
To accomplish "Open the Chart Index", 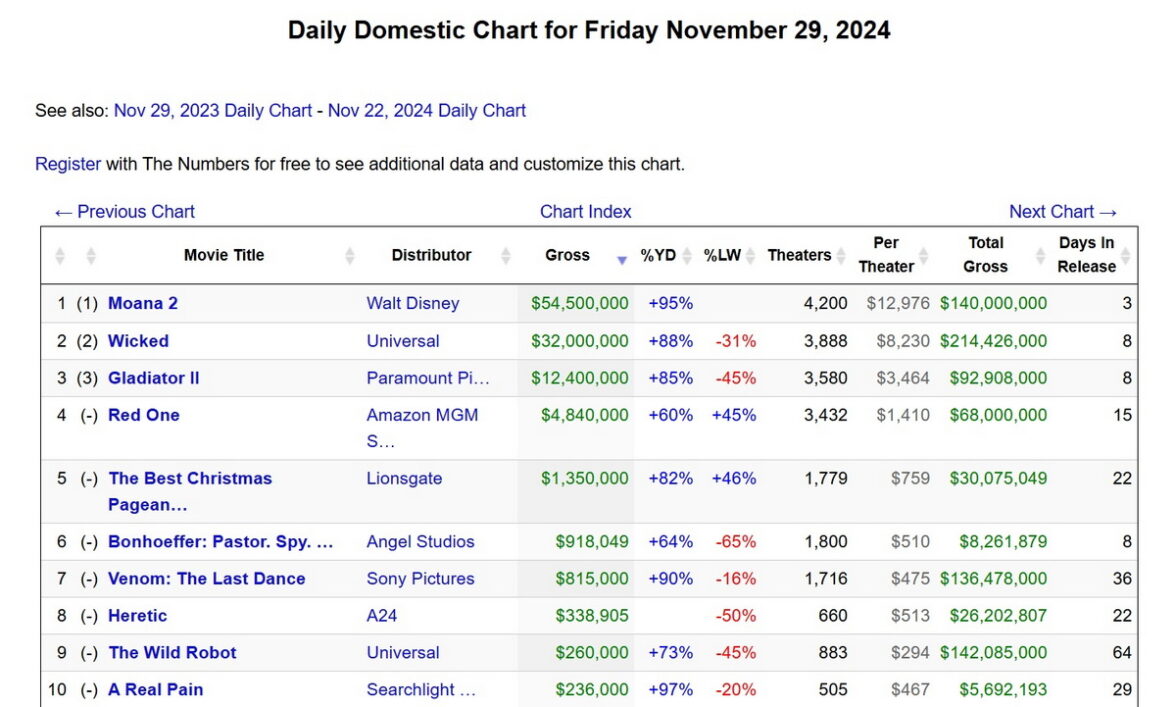I will tap(586, 212).
